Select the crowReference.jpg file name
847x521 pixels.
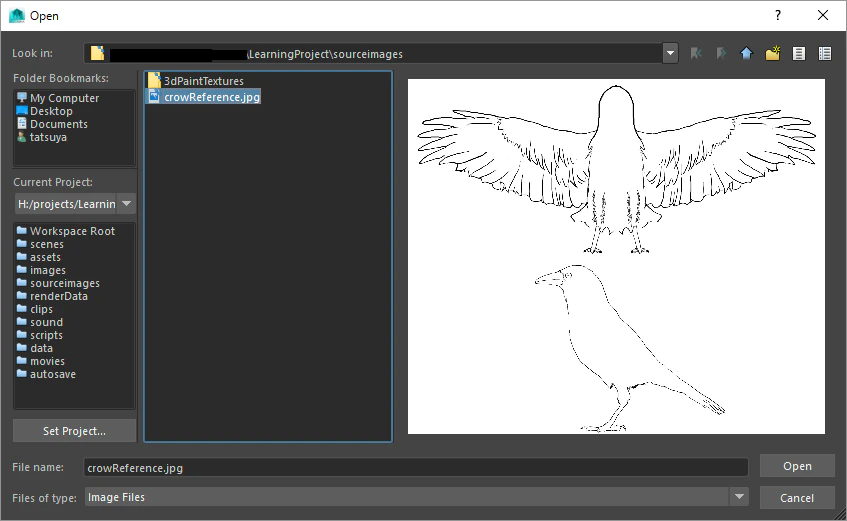coord(212,97)
